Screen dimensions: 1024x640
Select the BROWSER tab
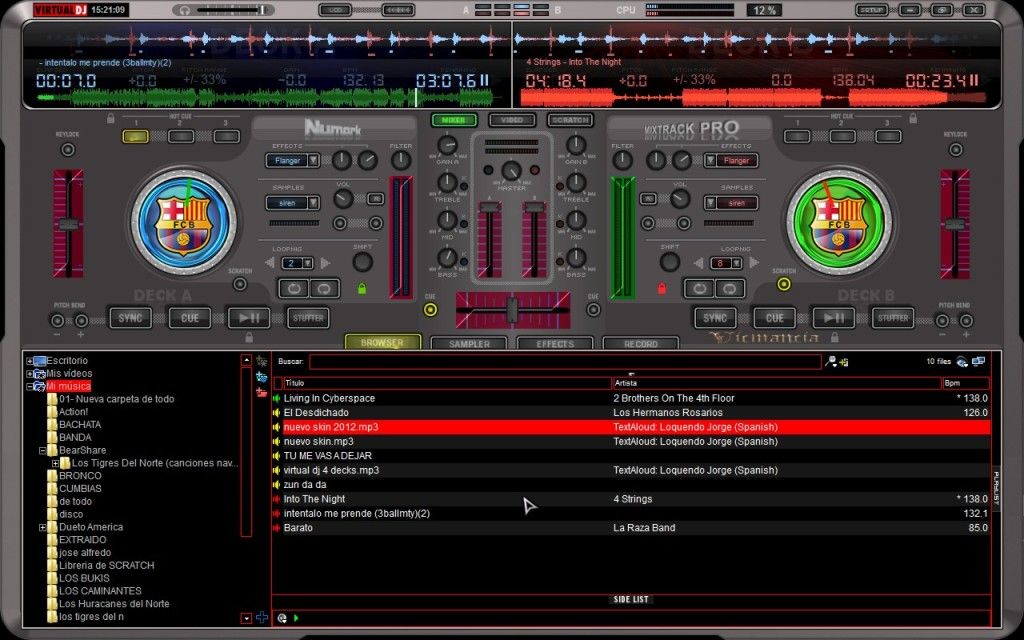click(x=383, y=342)
